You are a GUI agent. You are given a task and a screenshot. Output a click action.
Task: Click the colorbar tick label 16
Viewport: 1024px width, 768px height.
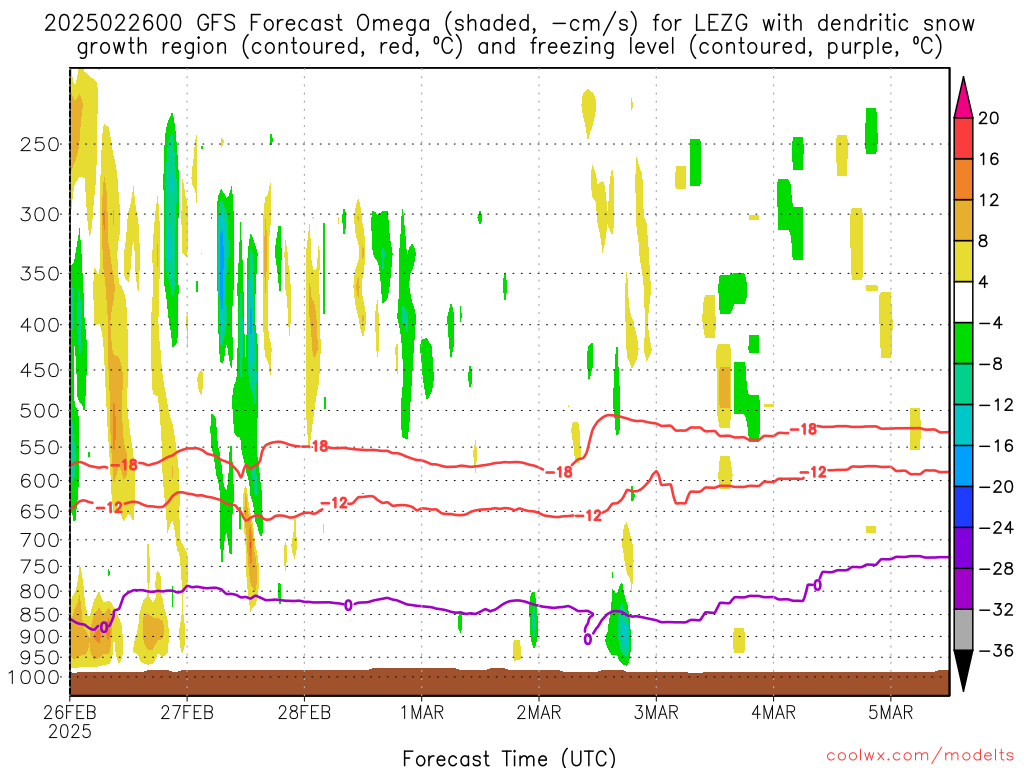[x=989, y=159]
